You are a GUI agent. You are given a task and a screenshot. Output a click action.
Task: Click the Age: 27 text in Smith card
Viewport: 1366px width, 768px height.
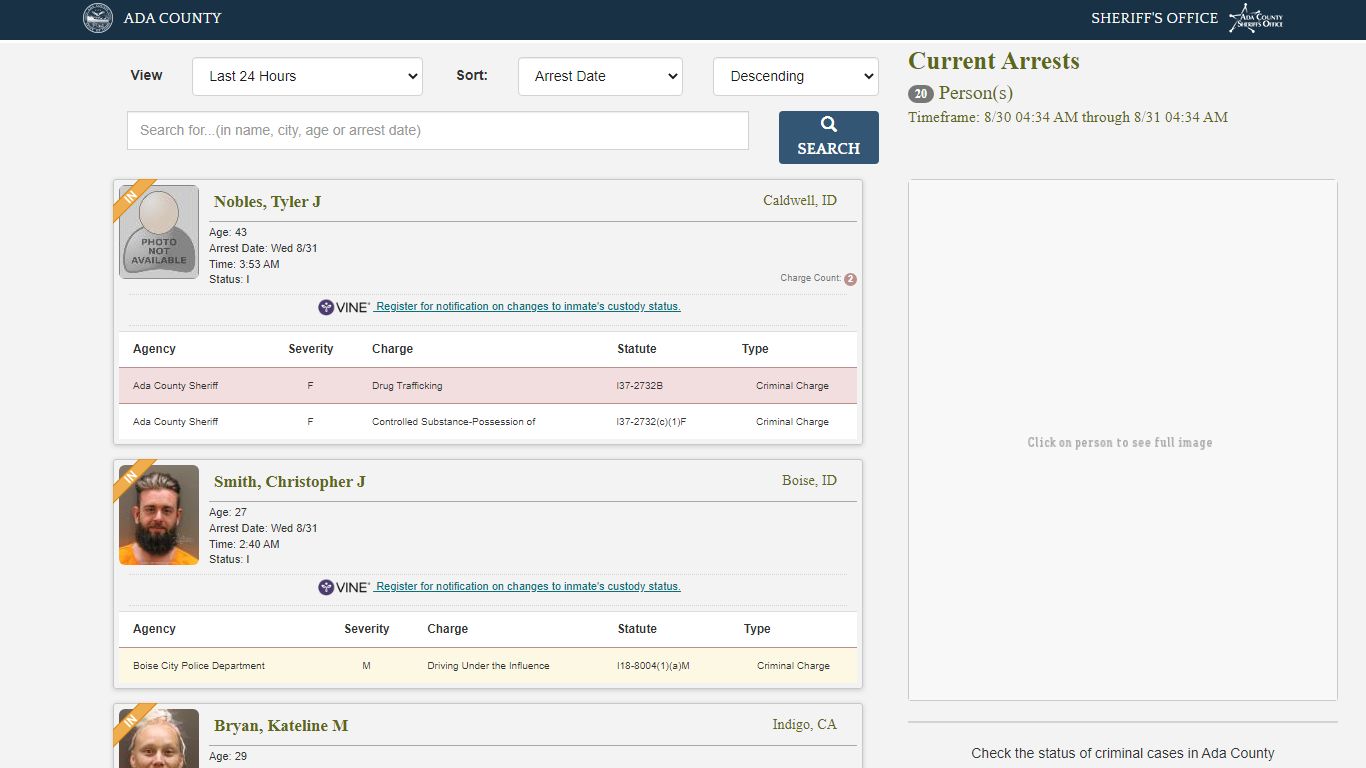tap(228, 512)
